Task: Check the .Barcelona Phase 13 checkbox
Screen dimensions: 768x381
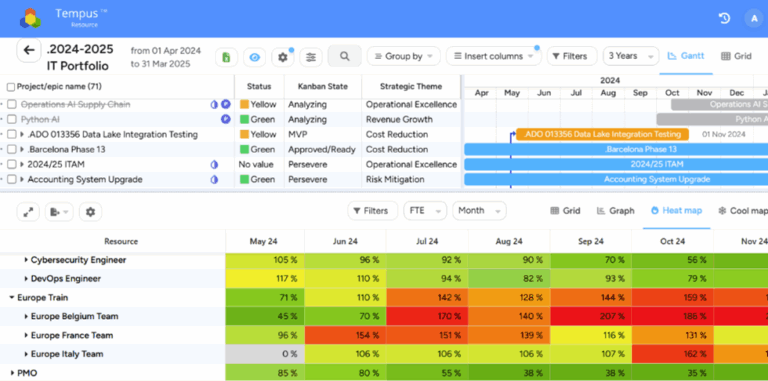Action: [12, 149]
